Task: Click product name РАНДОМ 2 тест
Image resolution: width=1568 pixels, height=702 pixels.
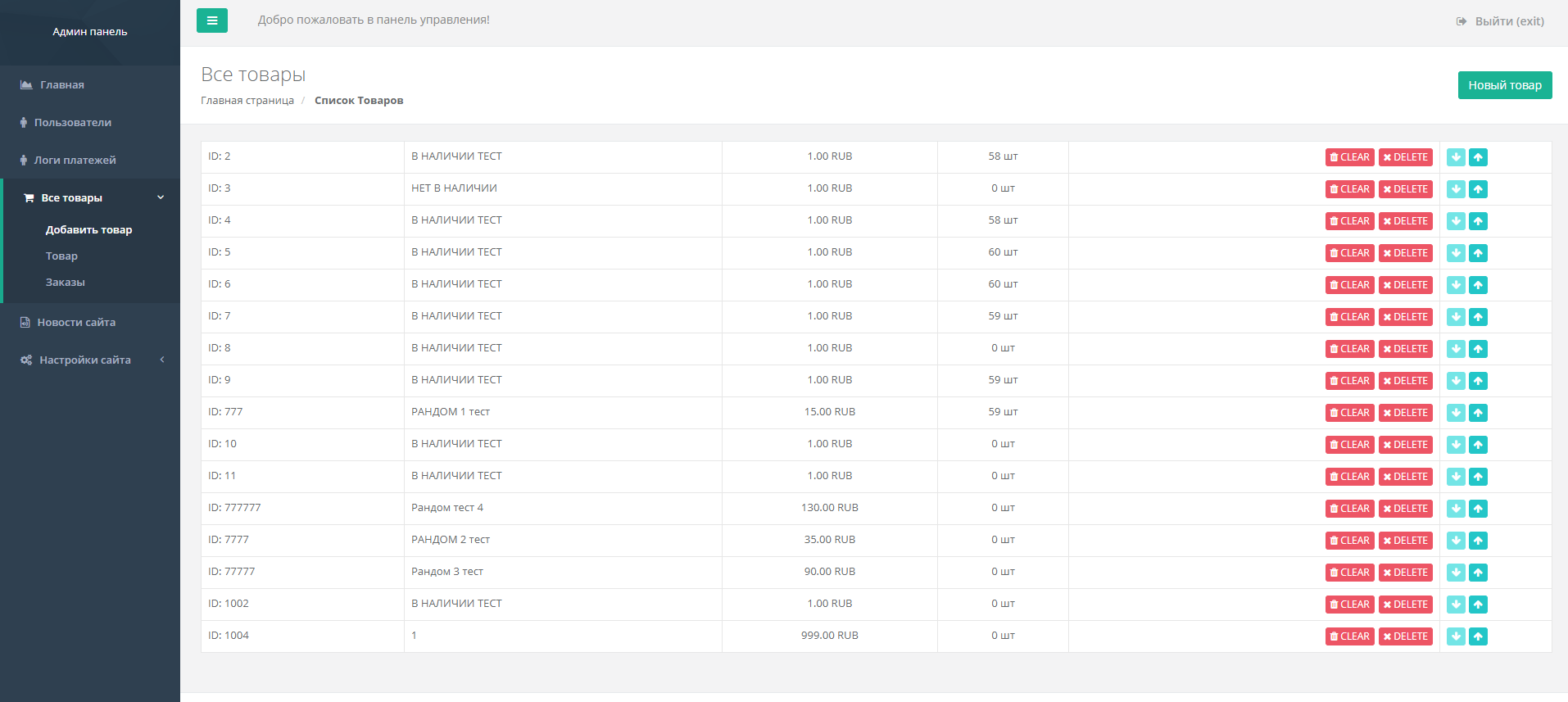Action: coord(451,540)
